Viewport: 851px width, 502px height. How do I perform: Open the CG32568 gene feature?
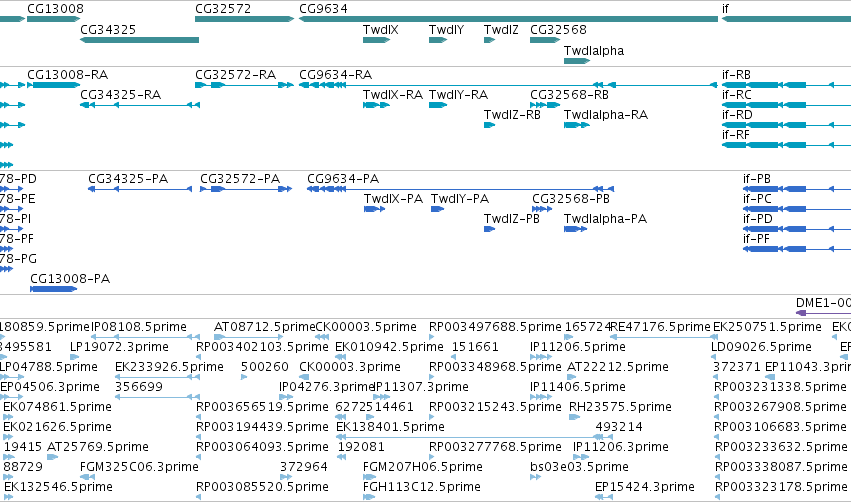[x=545, y=40]
